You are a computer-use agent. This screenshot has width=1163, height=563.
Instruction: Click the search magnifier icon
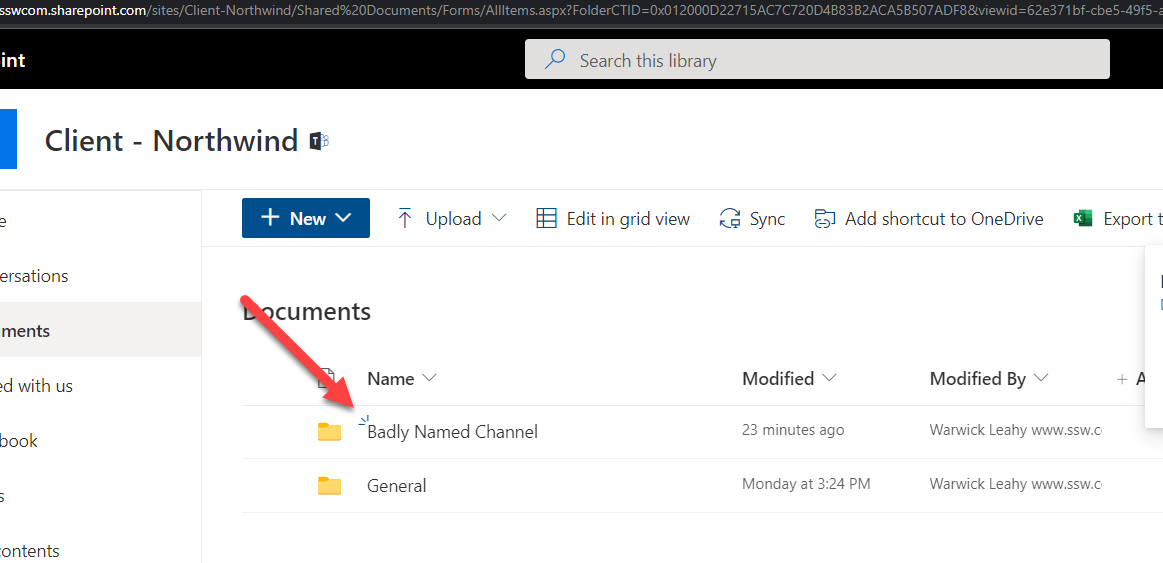pos(555,60)
